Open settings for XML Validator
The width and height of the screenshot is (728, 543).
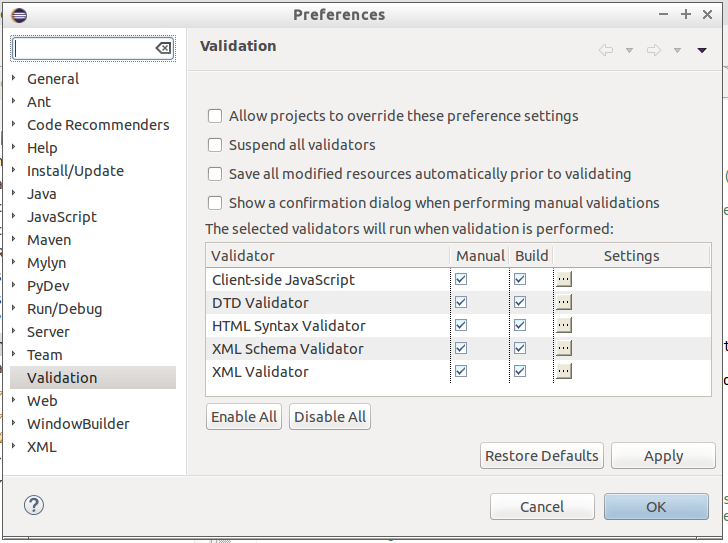[x=564, y=372]
